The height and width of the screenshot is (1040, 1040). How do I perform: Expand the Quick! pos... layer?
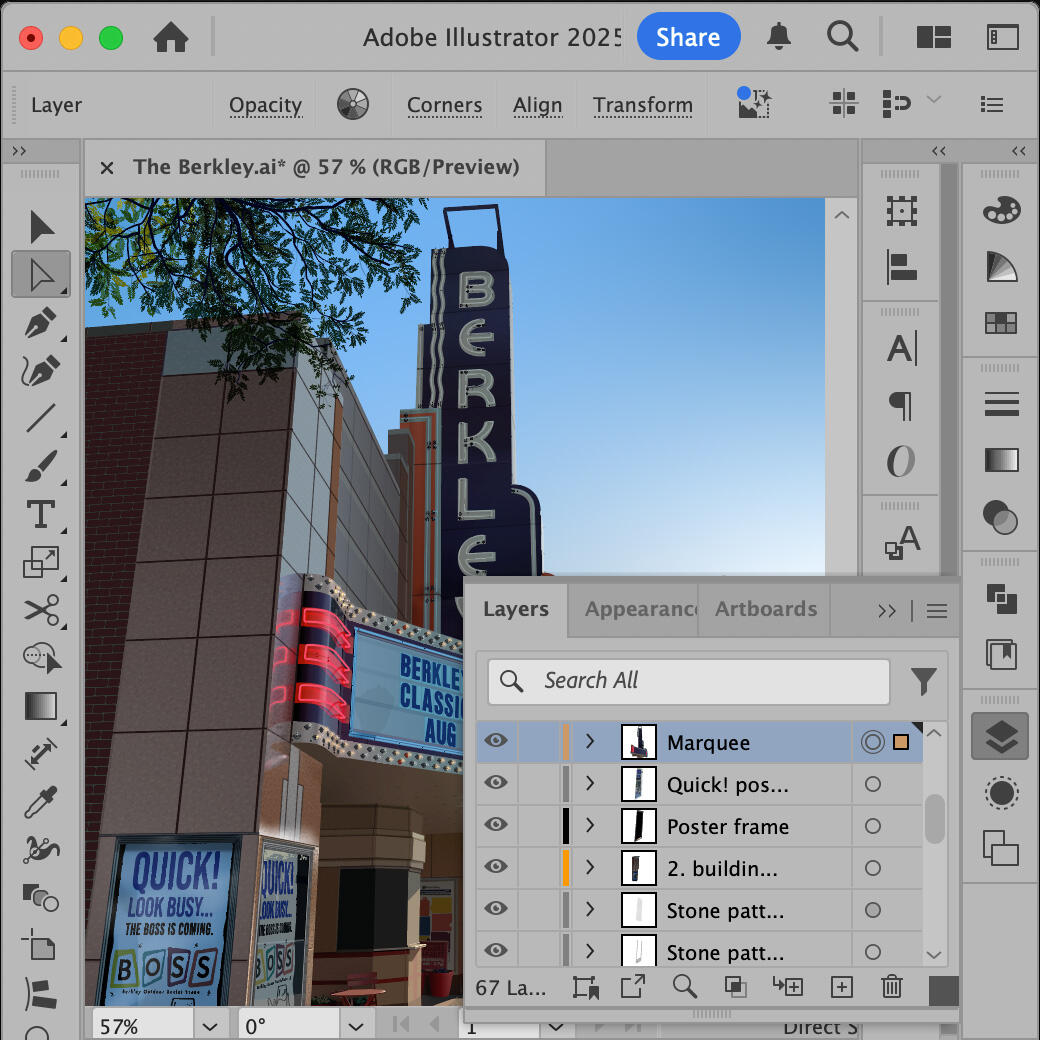click(590, 784)
